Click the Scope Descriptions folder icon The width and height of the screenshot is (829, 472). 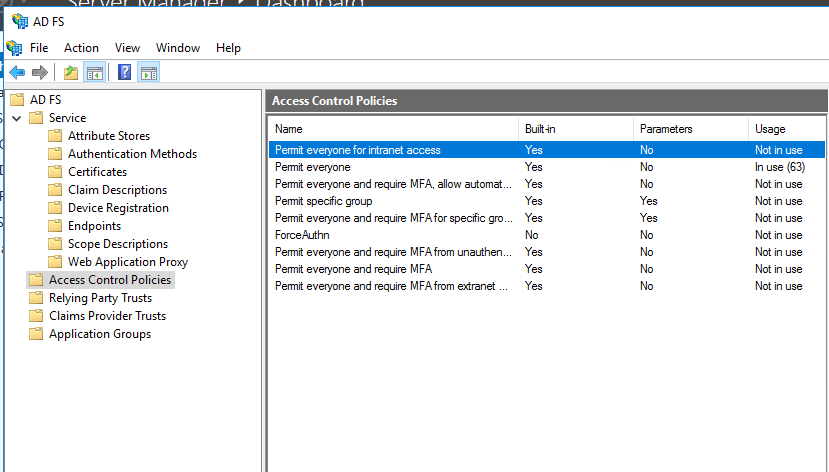55,244
